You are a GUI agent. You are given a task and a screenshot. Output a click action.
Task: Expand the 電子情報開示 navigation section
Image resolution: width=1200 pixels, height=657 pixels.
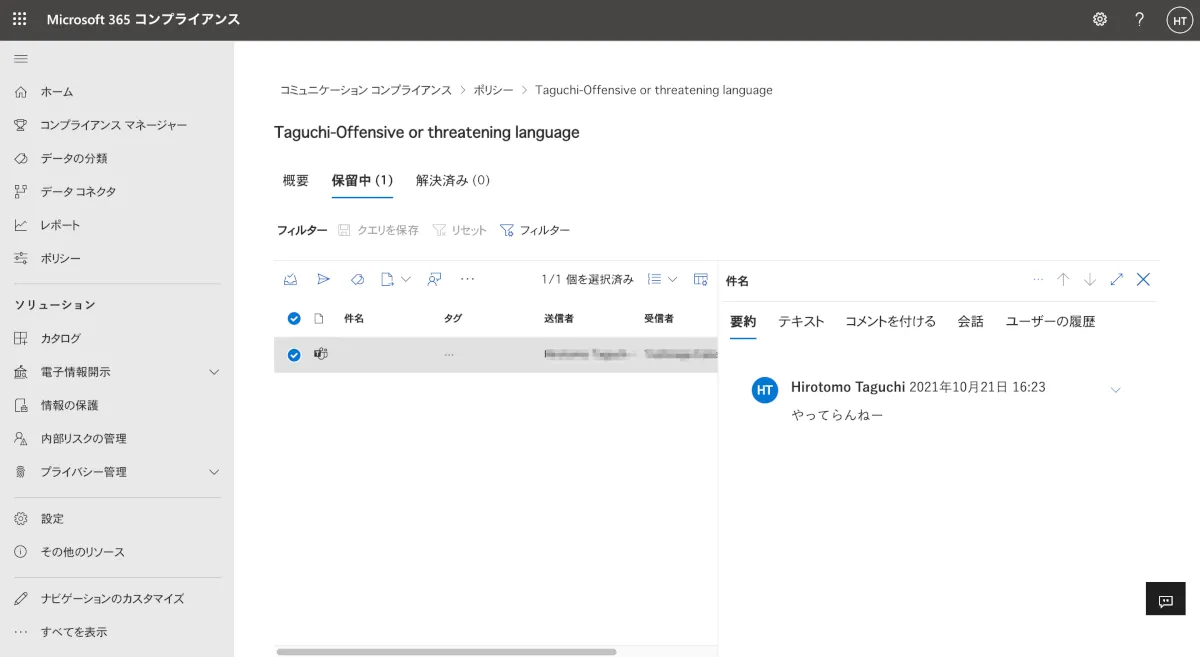213,372
